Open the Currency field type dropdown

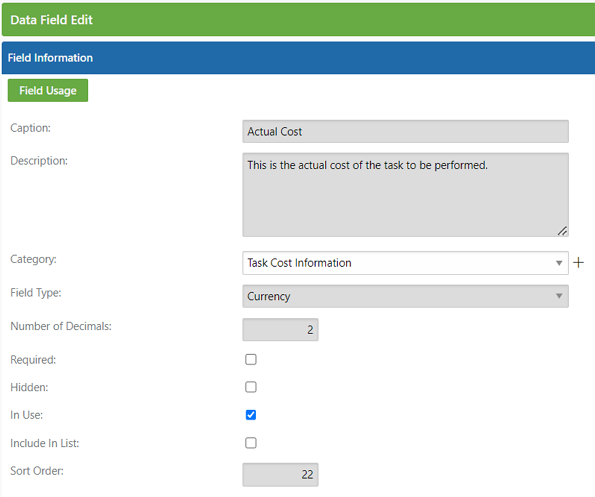pos(405,296)
